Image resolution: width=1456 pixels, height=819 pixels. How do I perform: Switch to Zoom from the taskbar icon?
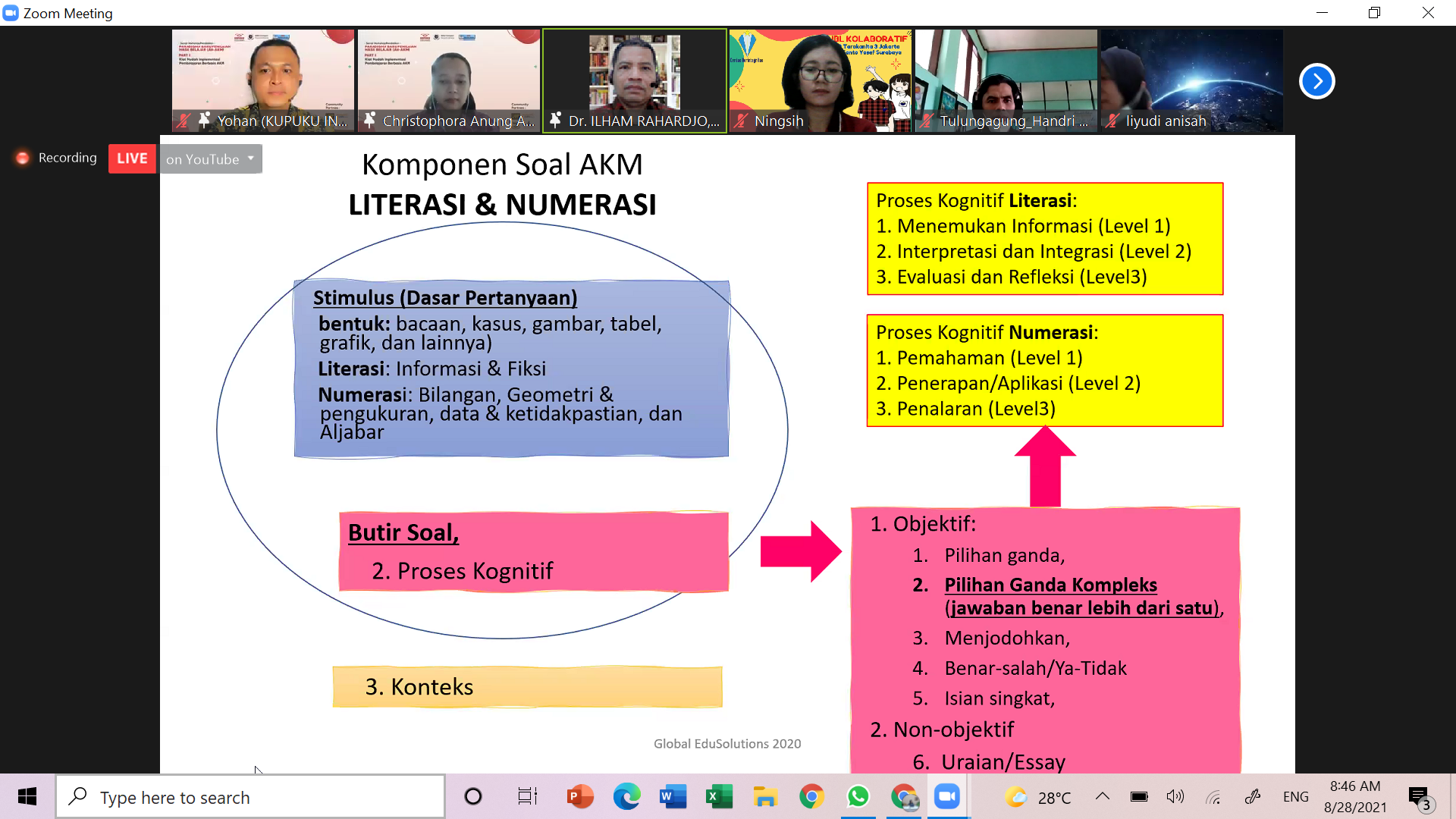(947, 796)
